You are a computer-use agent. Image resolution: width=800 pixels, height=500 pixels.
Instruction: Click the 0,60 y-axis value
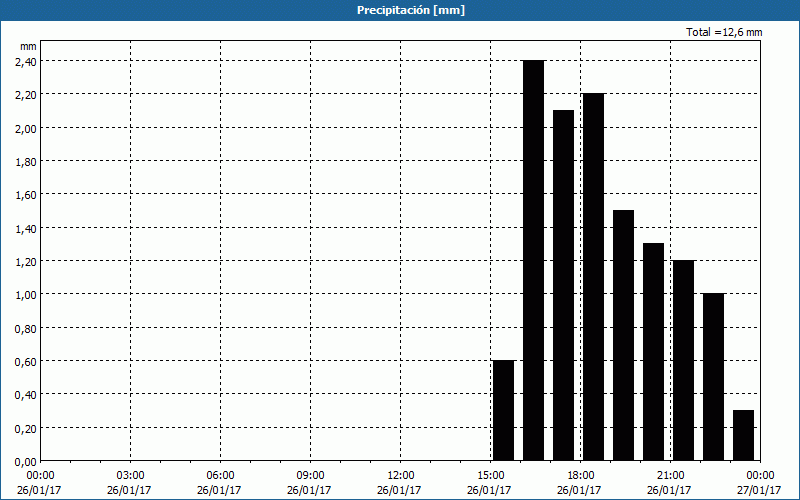tap(26, 362)
